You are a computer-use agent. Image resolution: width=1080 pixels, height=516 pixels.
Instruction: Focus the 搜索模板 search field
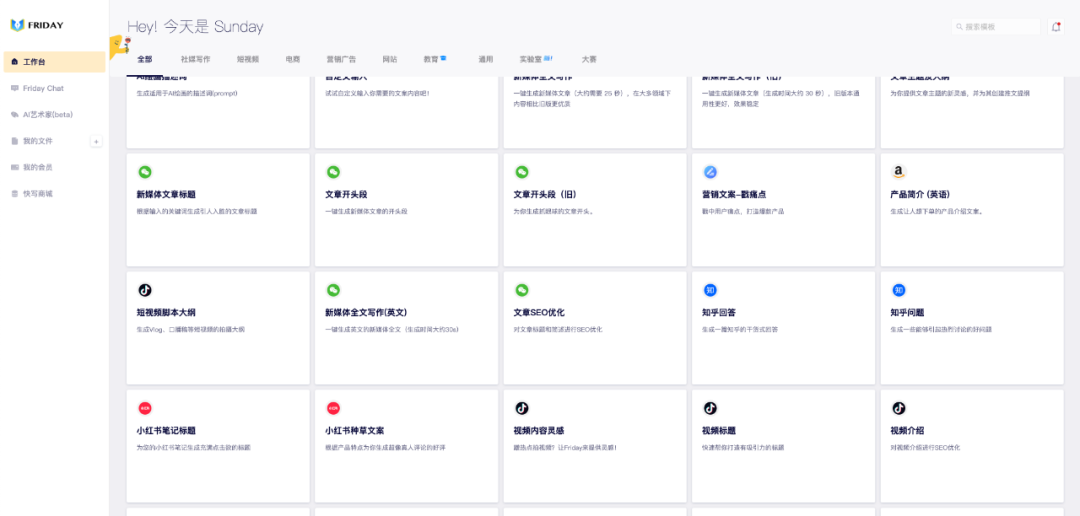(996, 27)
